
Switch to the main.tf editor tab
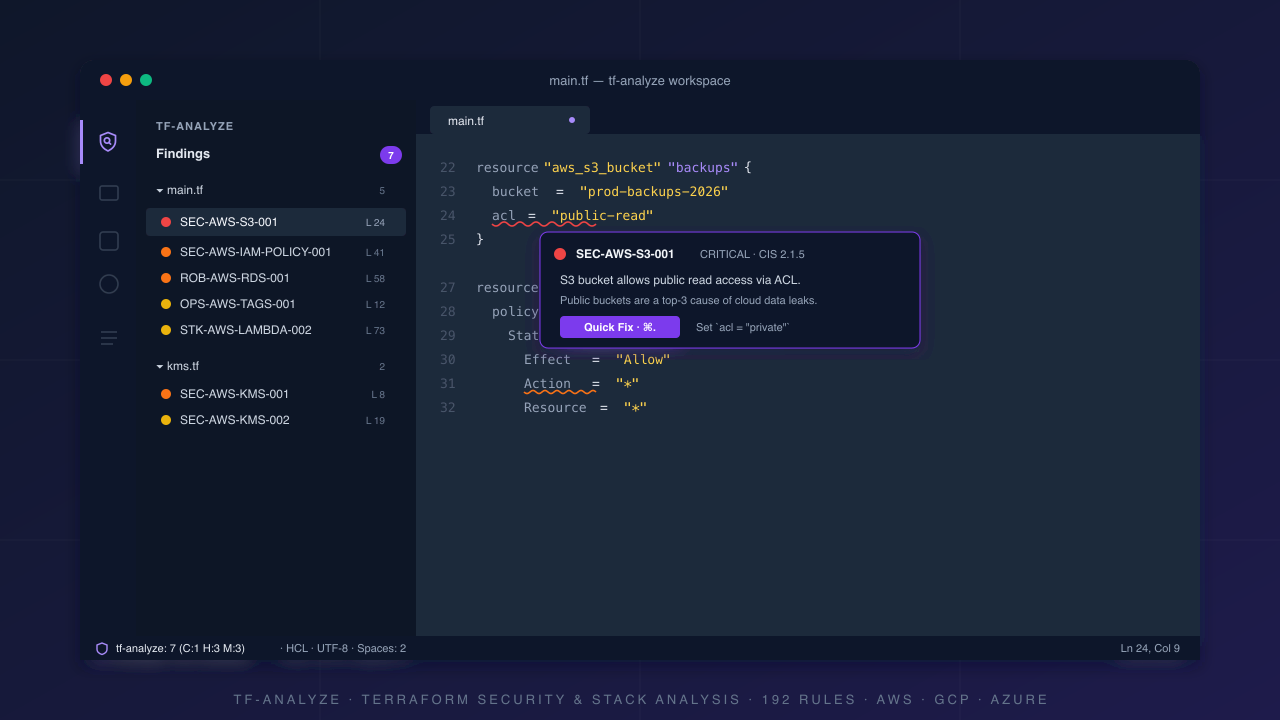pos(510,120)
